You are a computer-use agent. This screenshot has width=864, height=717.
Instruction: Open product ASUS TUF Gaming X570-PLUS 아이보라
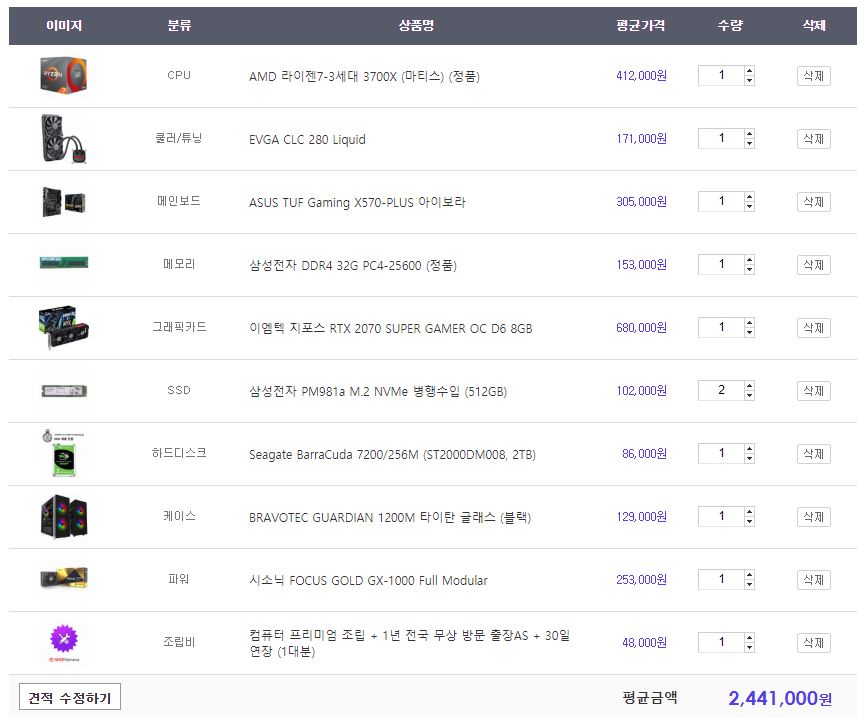click(x=357, y=202)
